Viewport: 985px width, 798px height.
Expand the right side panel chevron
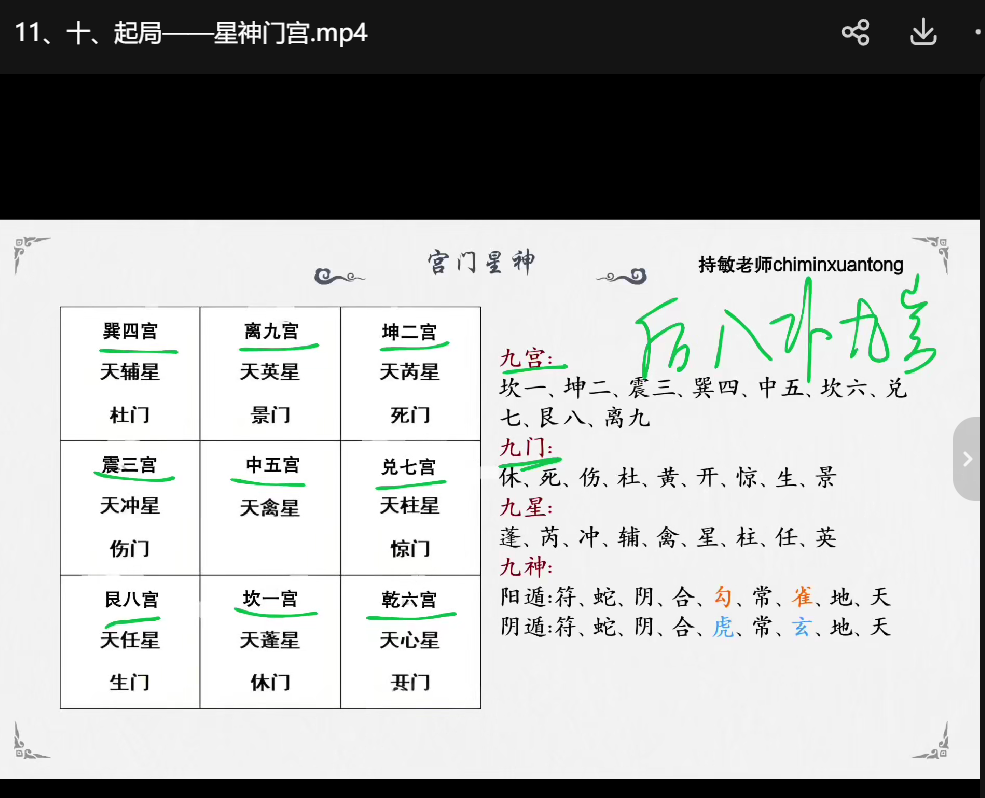coord(967,459)
